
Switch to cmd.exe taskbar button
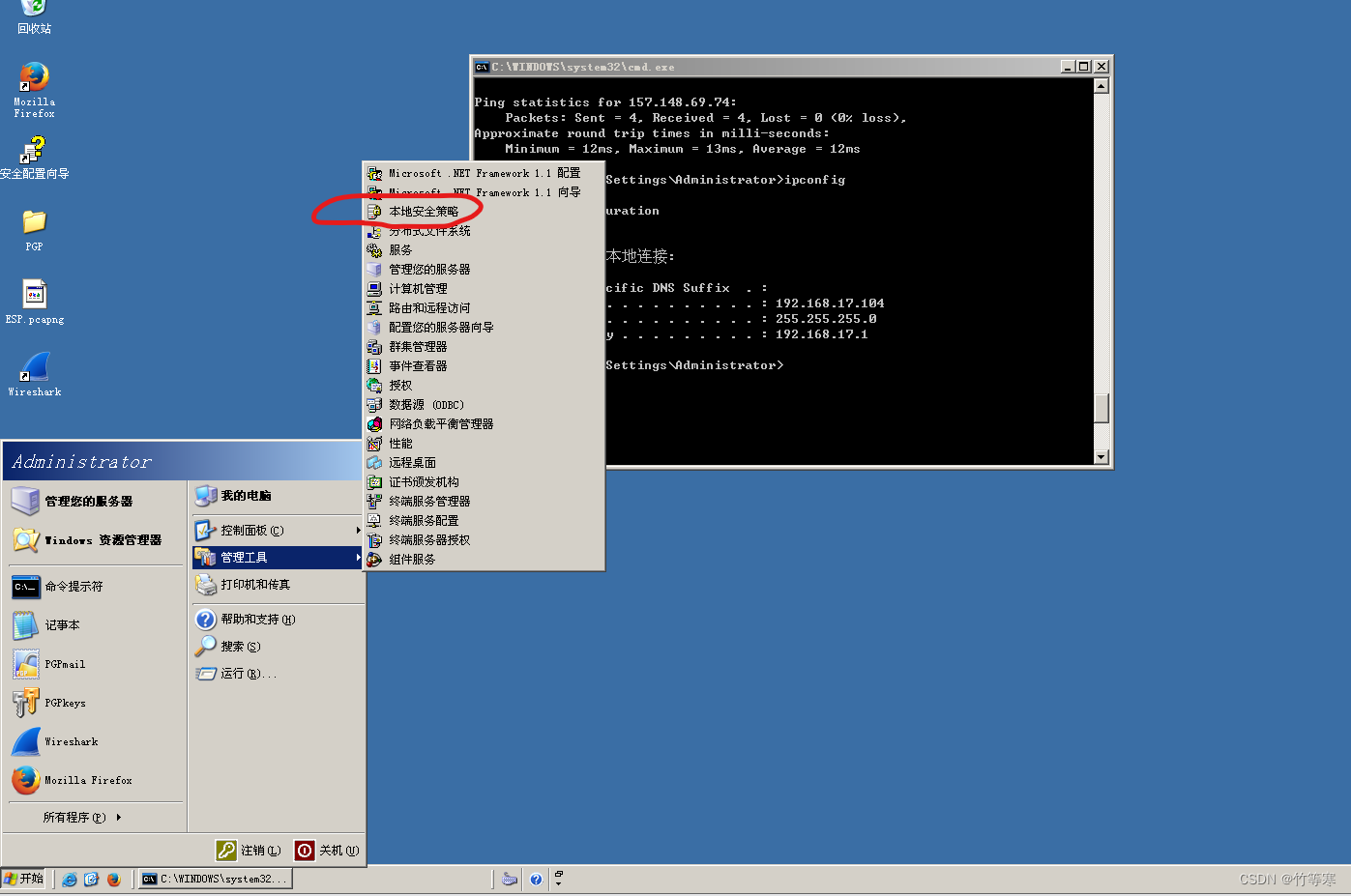215,880
